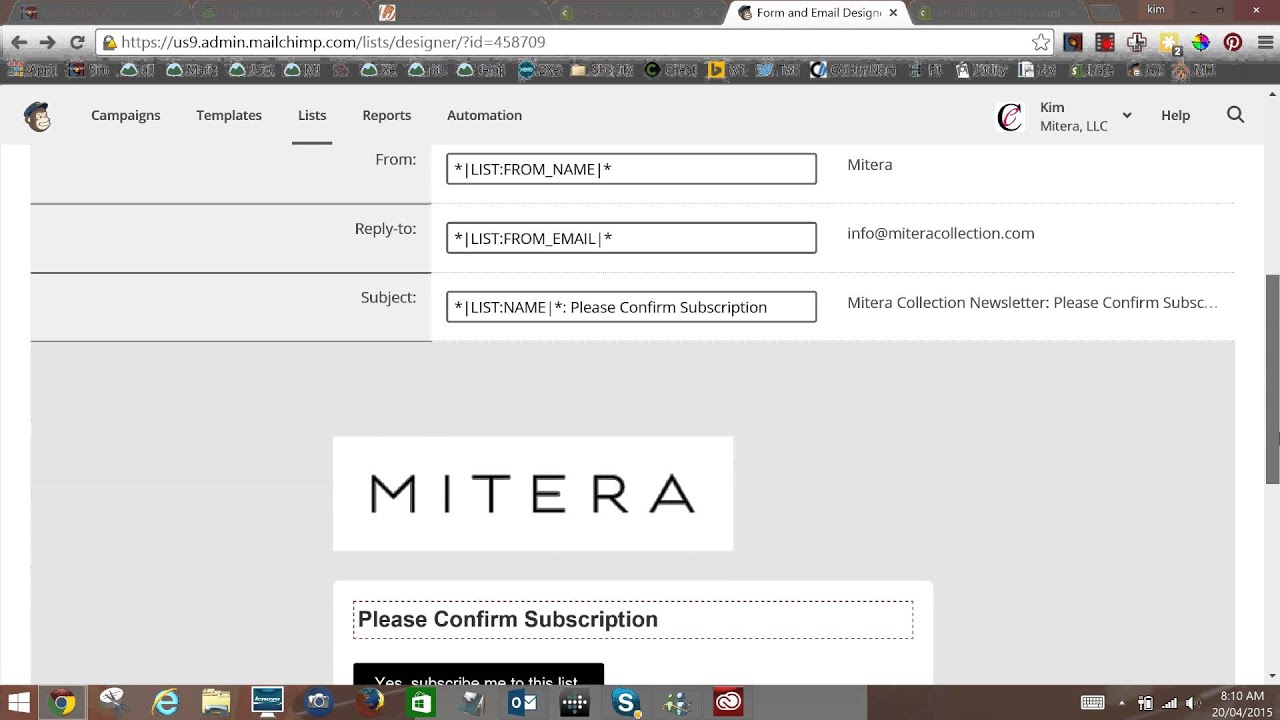
Task: Click the volume icon in system tray
Action: pyautogui.click(x=1192, y=703)
